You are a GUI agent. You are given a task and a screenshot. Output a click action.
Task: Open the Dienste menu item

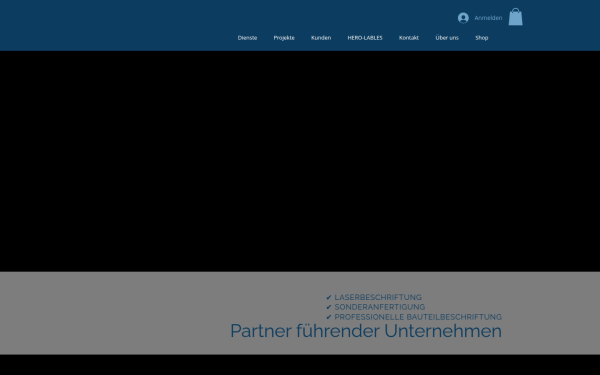247,38
